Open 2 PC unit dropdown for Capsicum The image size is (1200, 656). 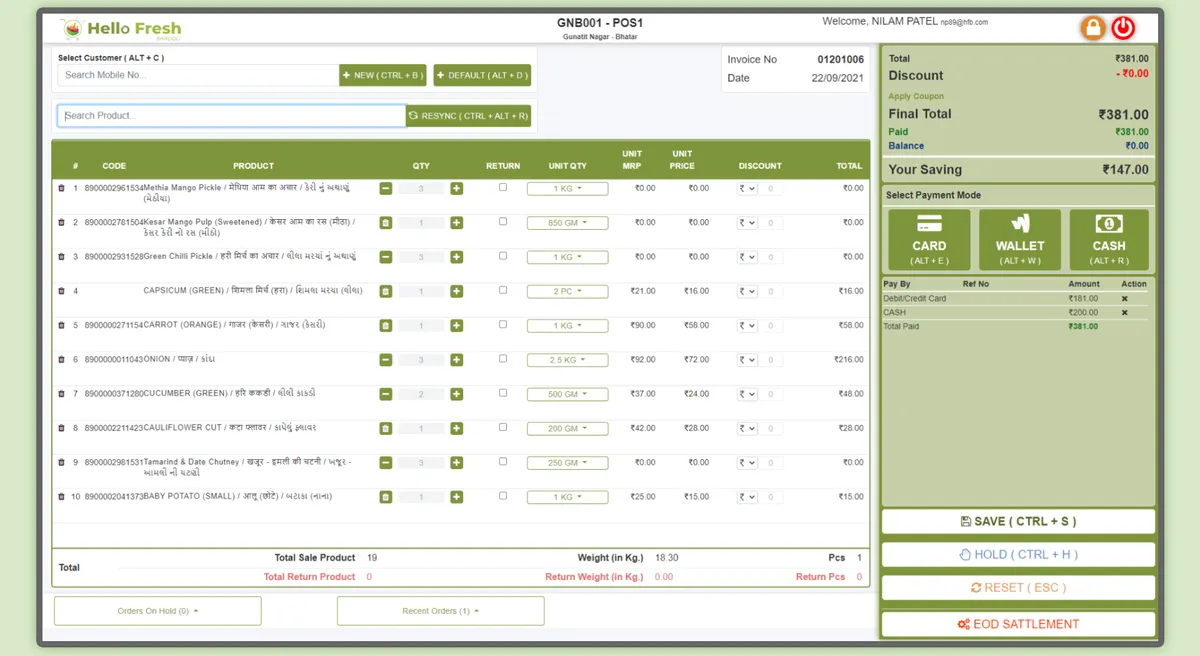[568, 291]
